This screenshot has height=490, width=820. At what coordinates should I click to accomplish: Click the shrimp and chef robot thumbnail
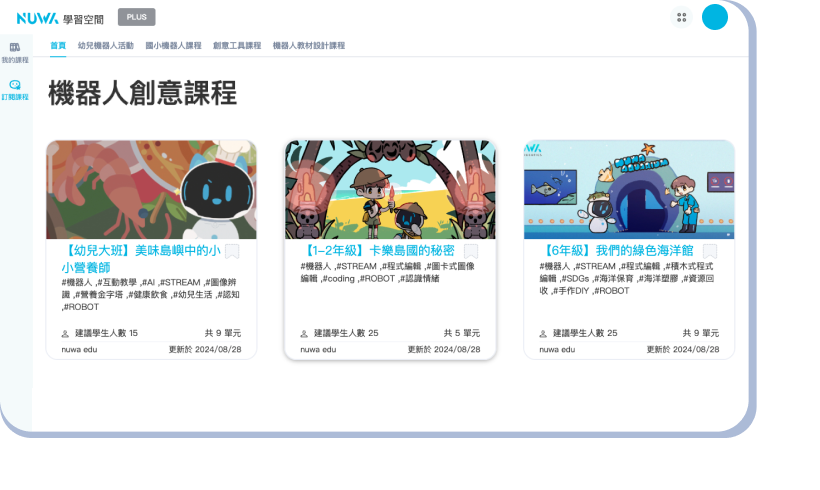click(151, 189)
